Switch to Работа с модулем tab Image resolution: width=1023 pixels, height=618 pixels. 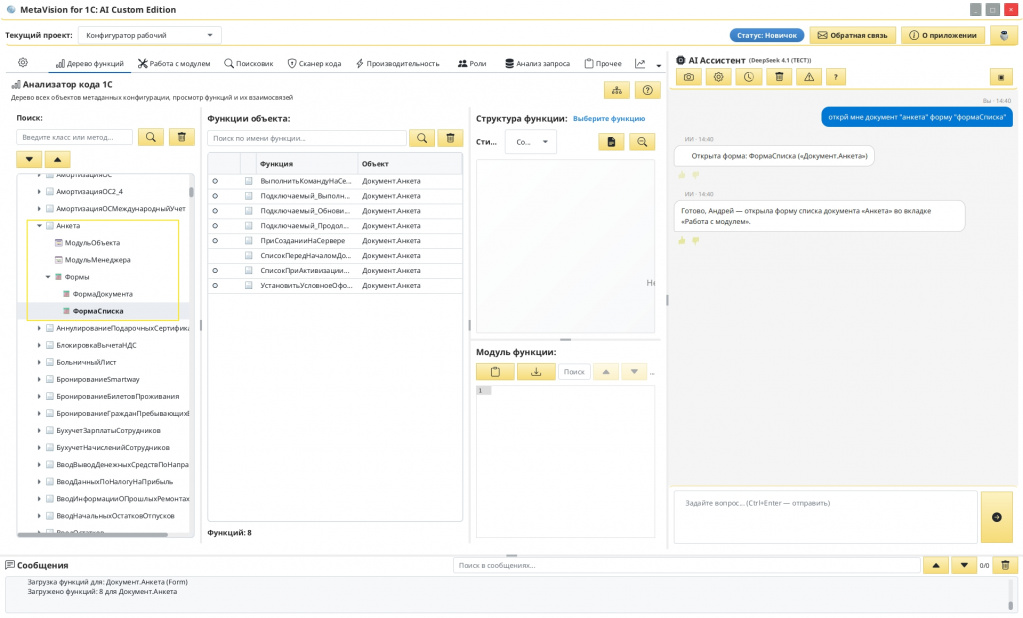click(x=174, y=63)
